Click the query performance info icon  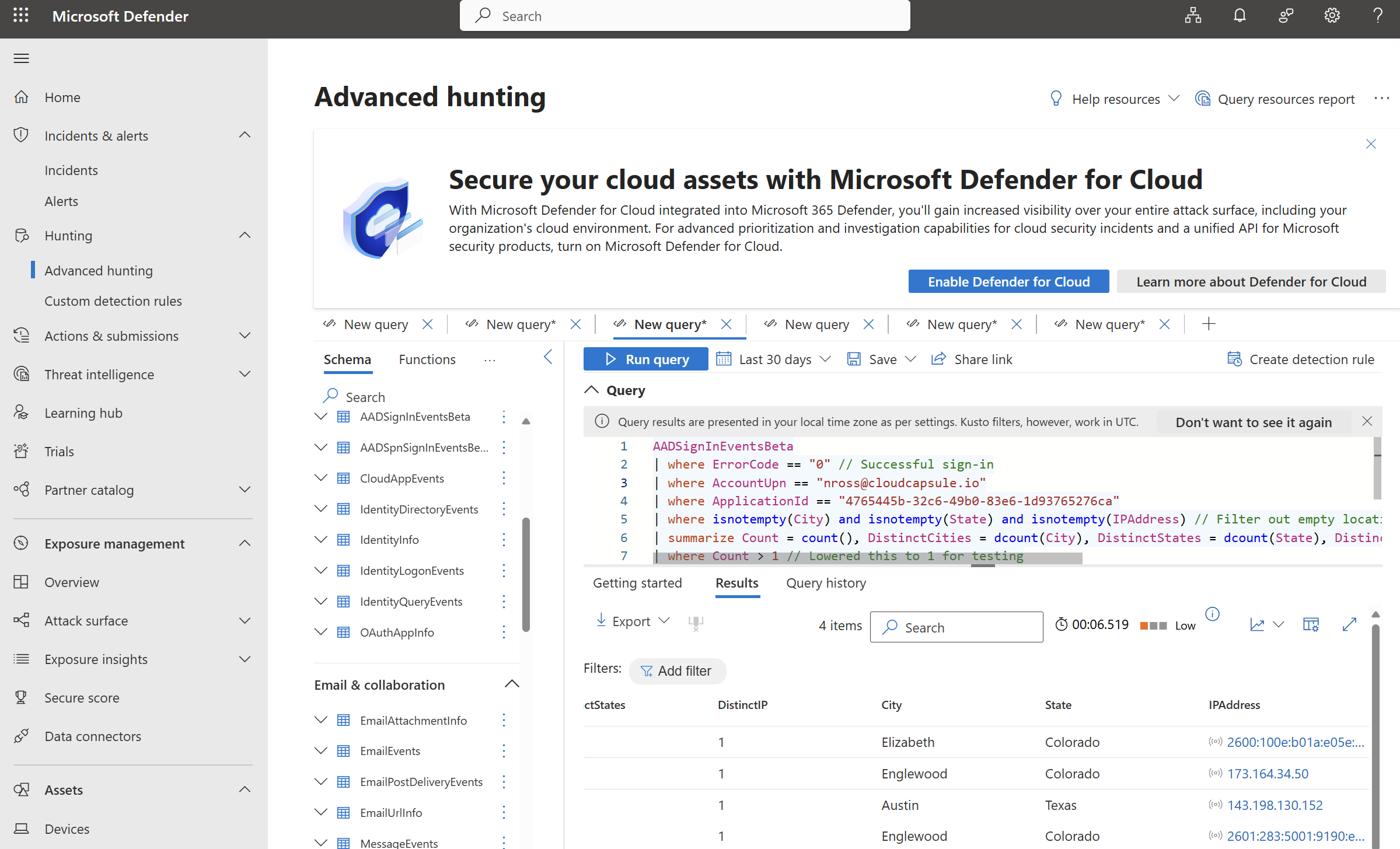coord(1212,614)
